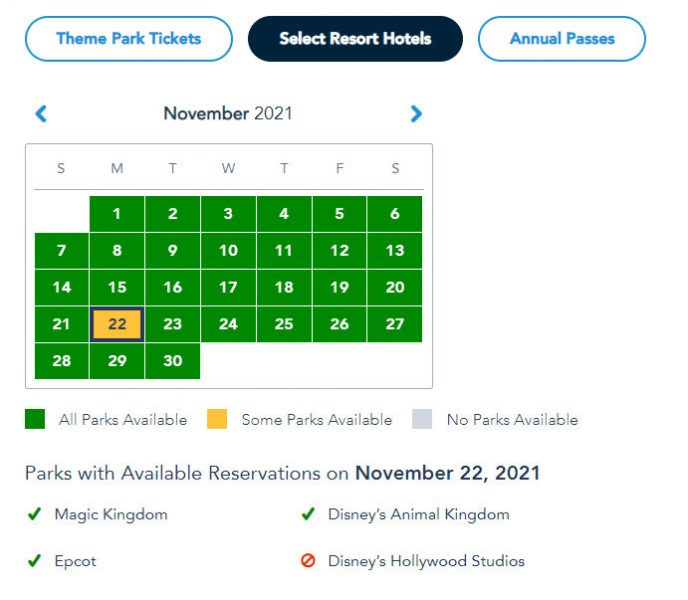Click the November 2021 month heading
This screenshot has width=688, height=600.
tap(228, 114)
